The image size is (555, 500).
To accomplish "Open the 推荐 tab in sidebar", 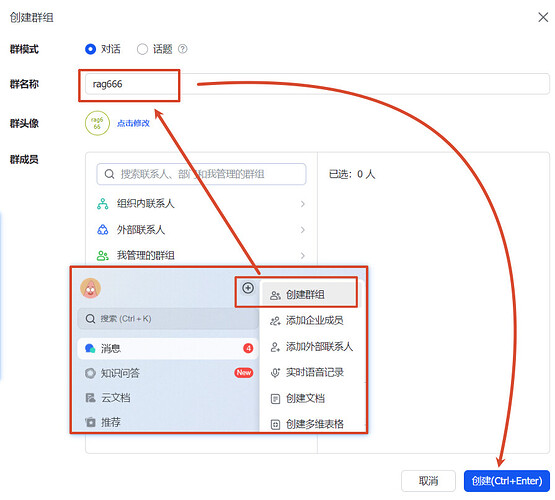I will coord(168,422).
